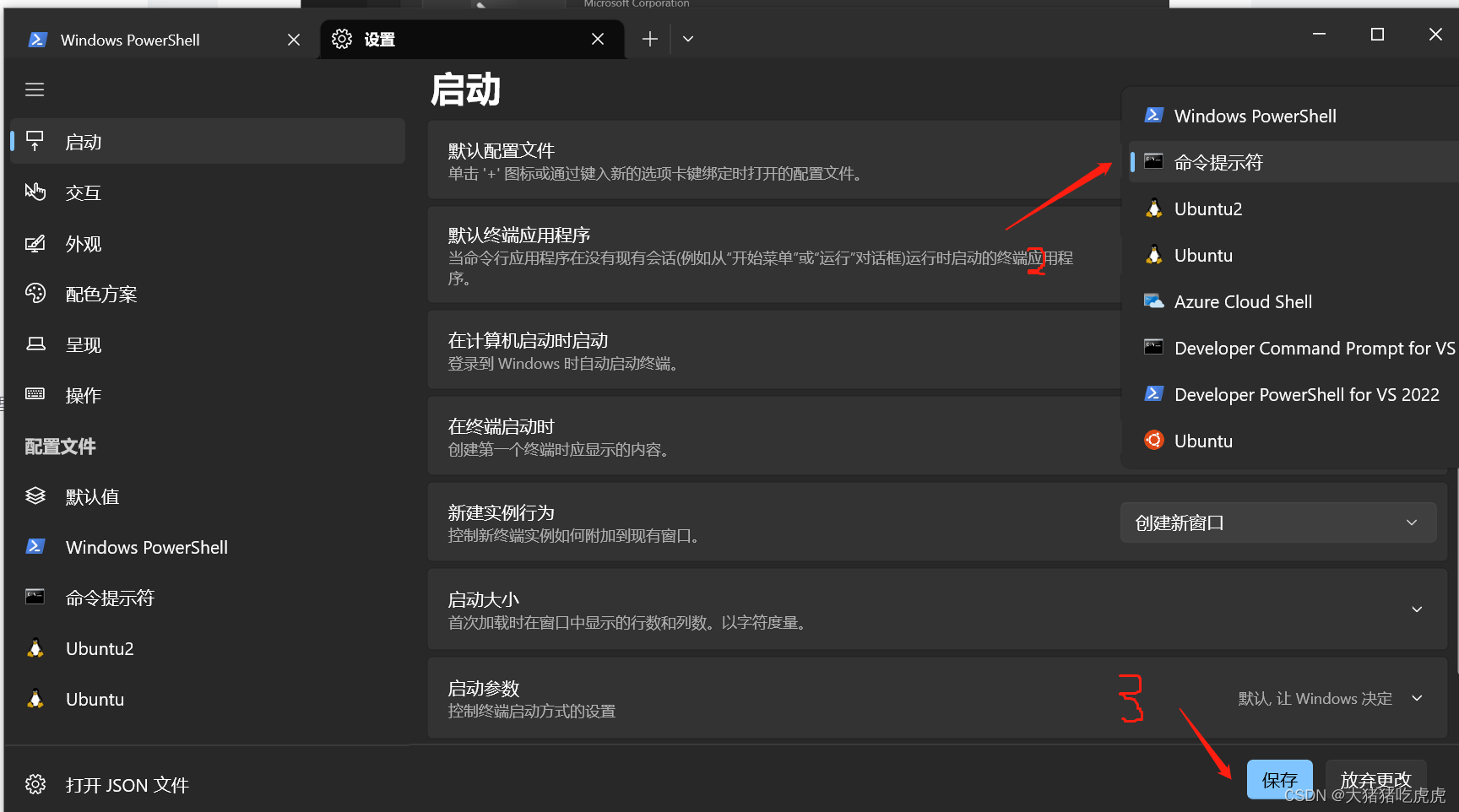Click the PowerShell icon beside sidebar Windows PowerShell
1459x812 pixels.
click(35, 546)
